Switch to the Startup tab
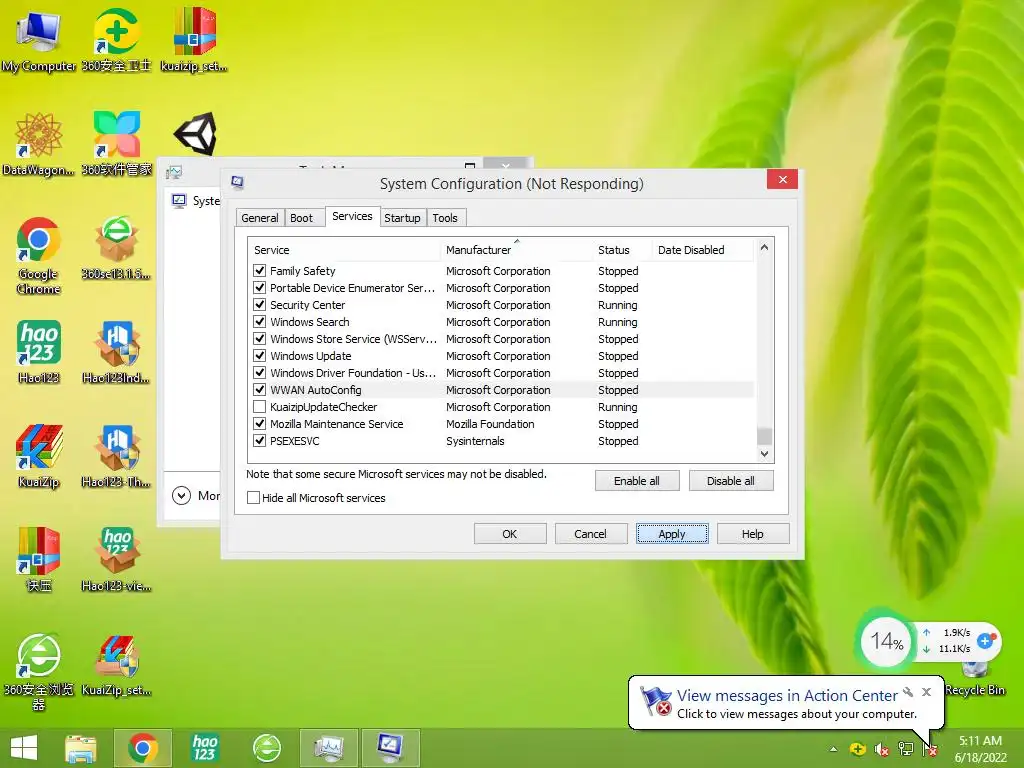Screen dimensions: 1024x768 point(402,218)
